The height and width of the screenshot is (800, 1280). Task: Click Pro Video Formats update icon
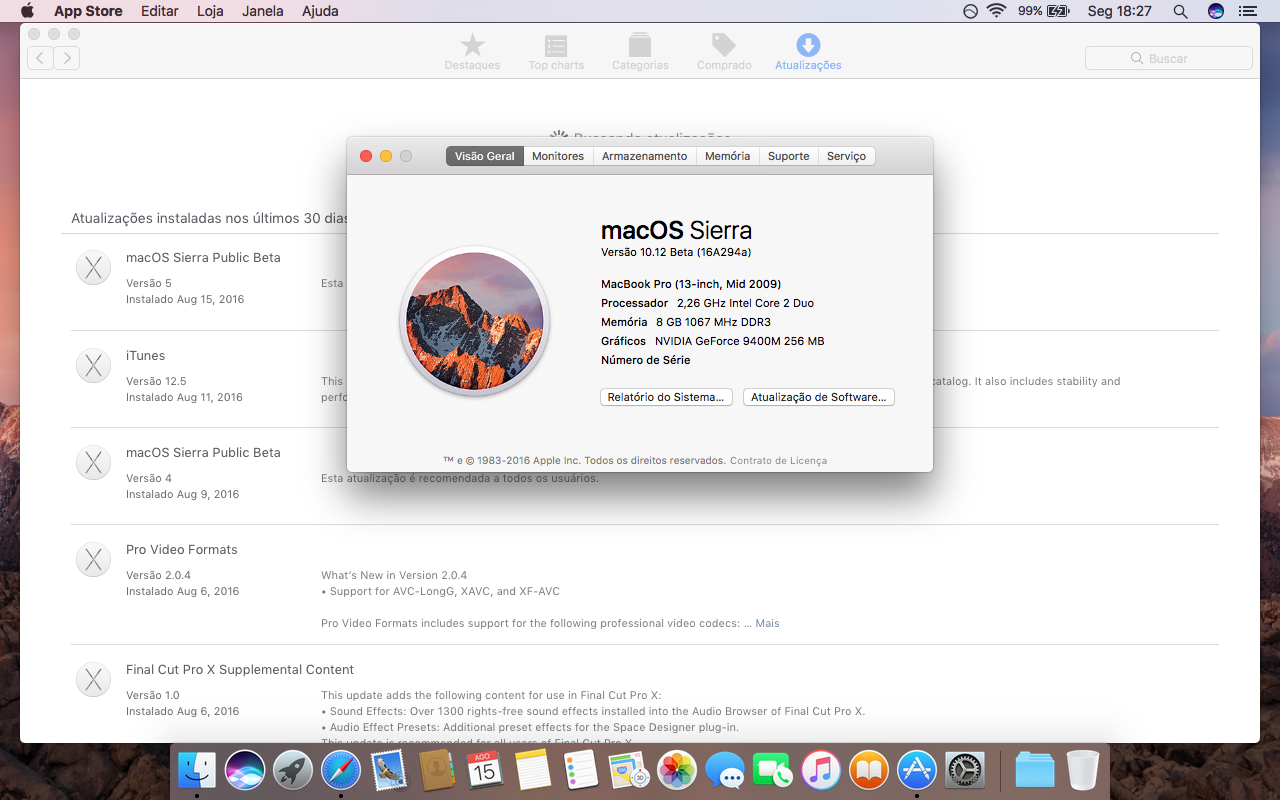[x=94, y=560]
